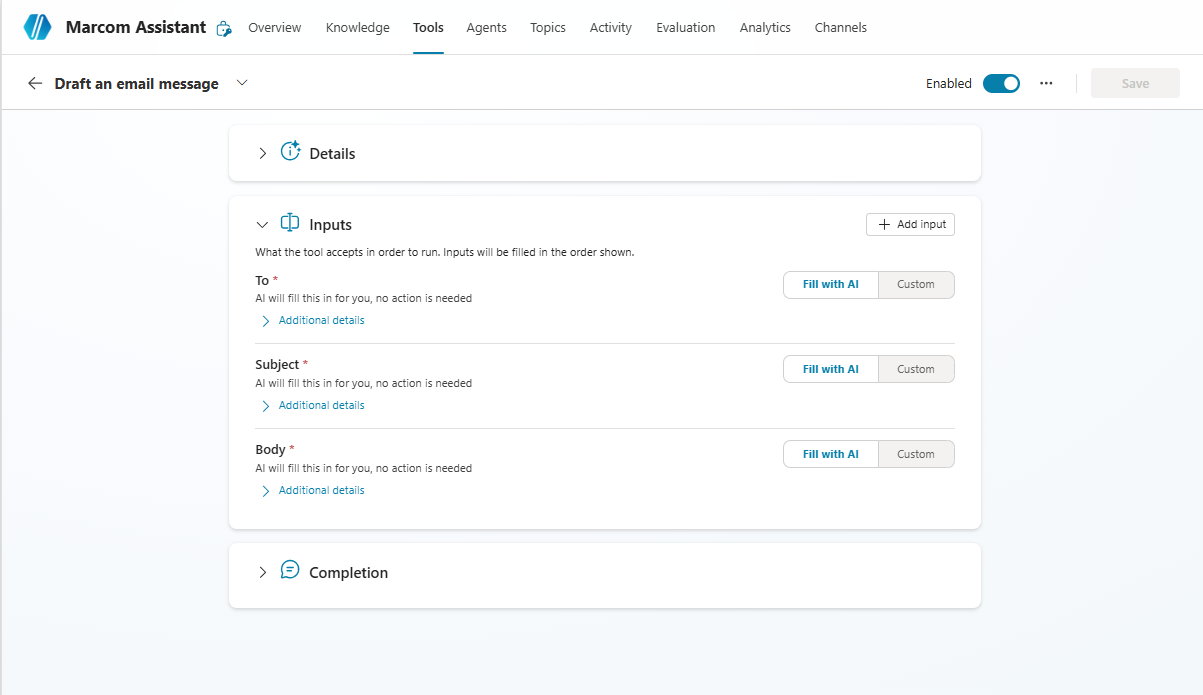The image size is (1203, 695).
Task: Switch to the Overview tab
Action: (x=274, y=28)
